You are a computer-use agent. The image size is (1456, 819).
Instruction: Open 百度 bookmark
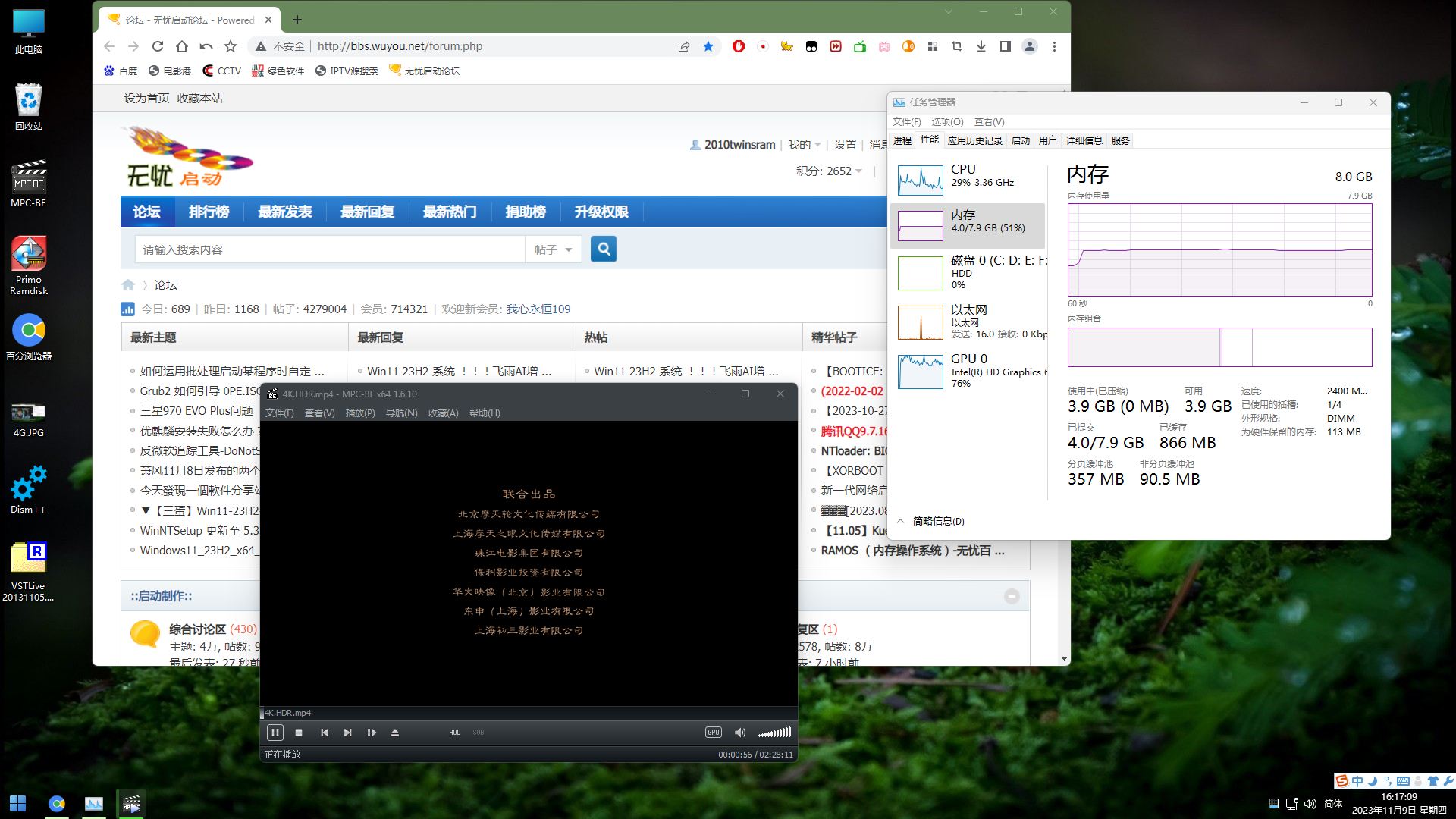point(121,71)
